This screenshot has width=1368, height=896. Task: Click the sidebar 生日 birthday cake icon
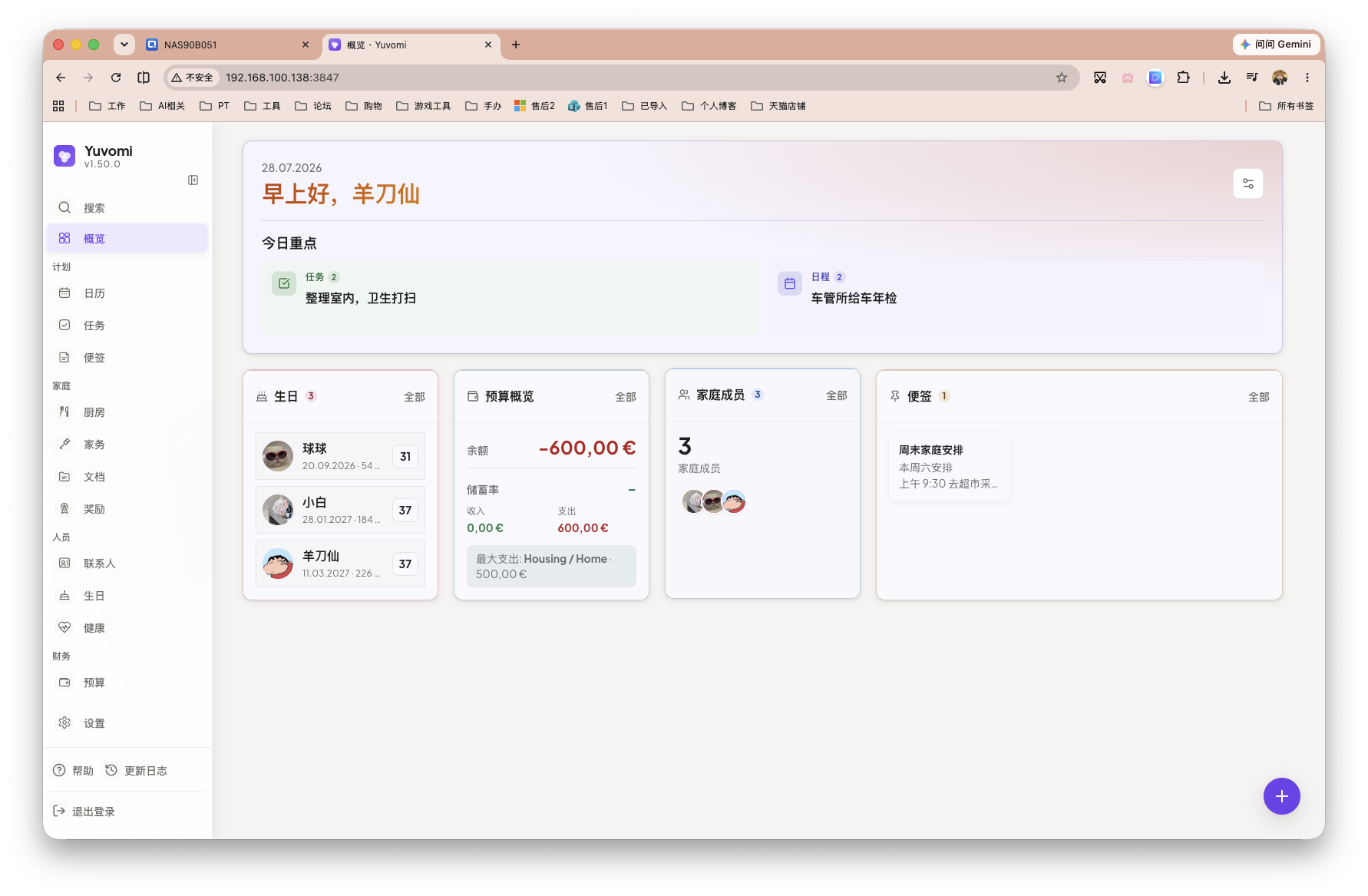click(64, 595)
